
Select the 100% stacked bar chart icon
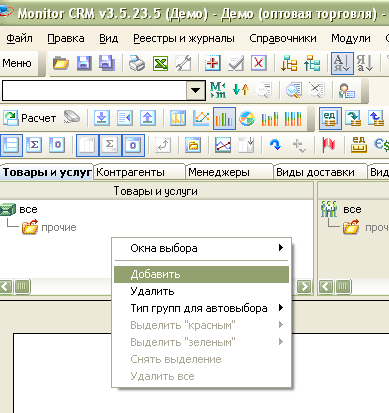tap(293, 118)
